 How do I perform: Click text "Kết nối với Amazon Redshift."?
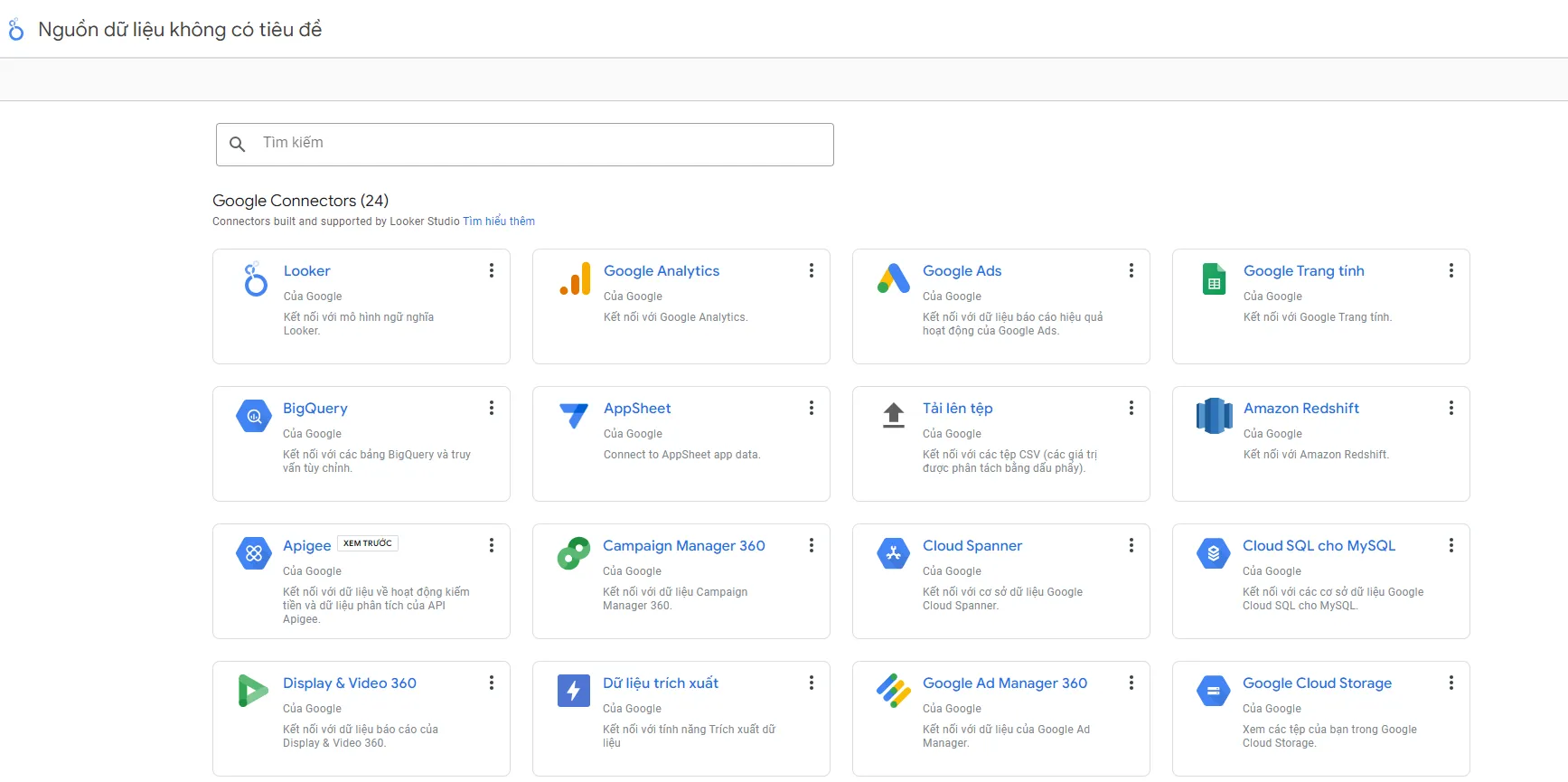click(x=1316, y=455)
